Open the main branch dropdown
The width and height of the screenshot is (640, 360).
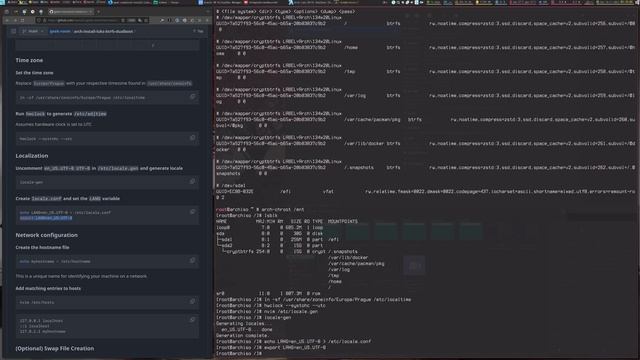click(32, 31)
